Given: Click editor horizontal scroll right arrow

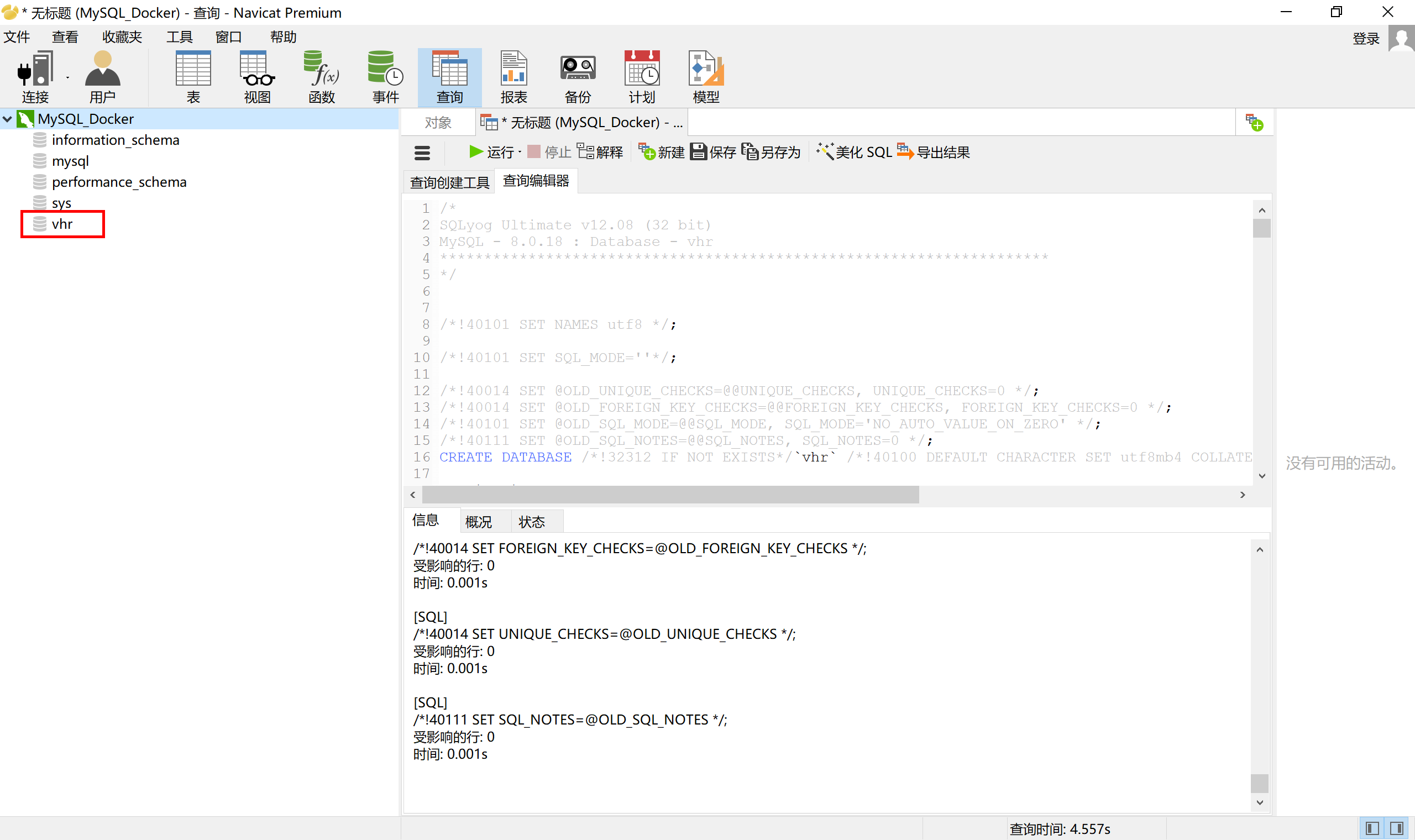Looking at the screenshot, I should pos(1243,495).
